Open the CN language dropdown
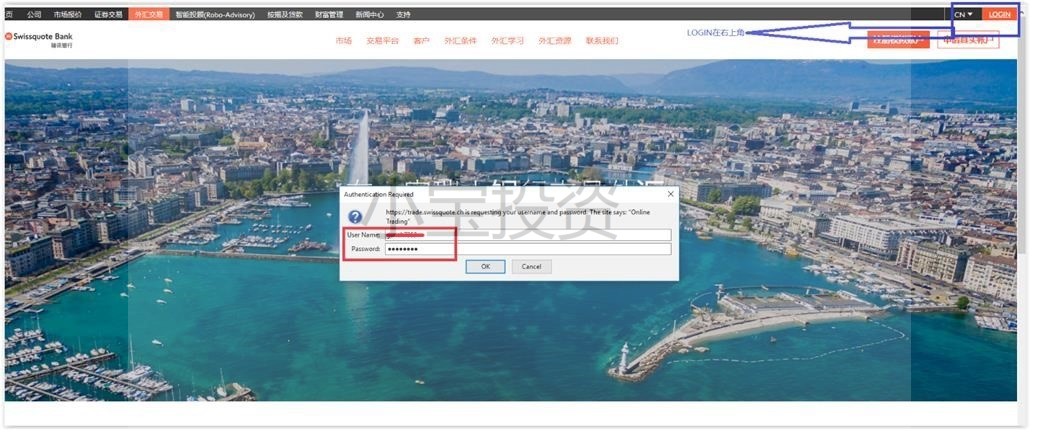This screenshot has width=1038, height=441. (963, 14)
